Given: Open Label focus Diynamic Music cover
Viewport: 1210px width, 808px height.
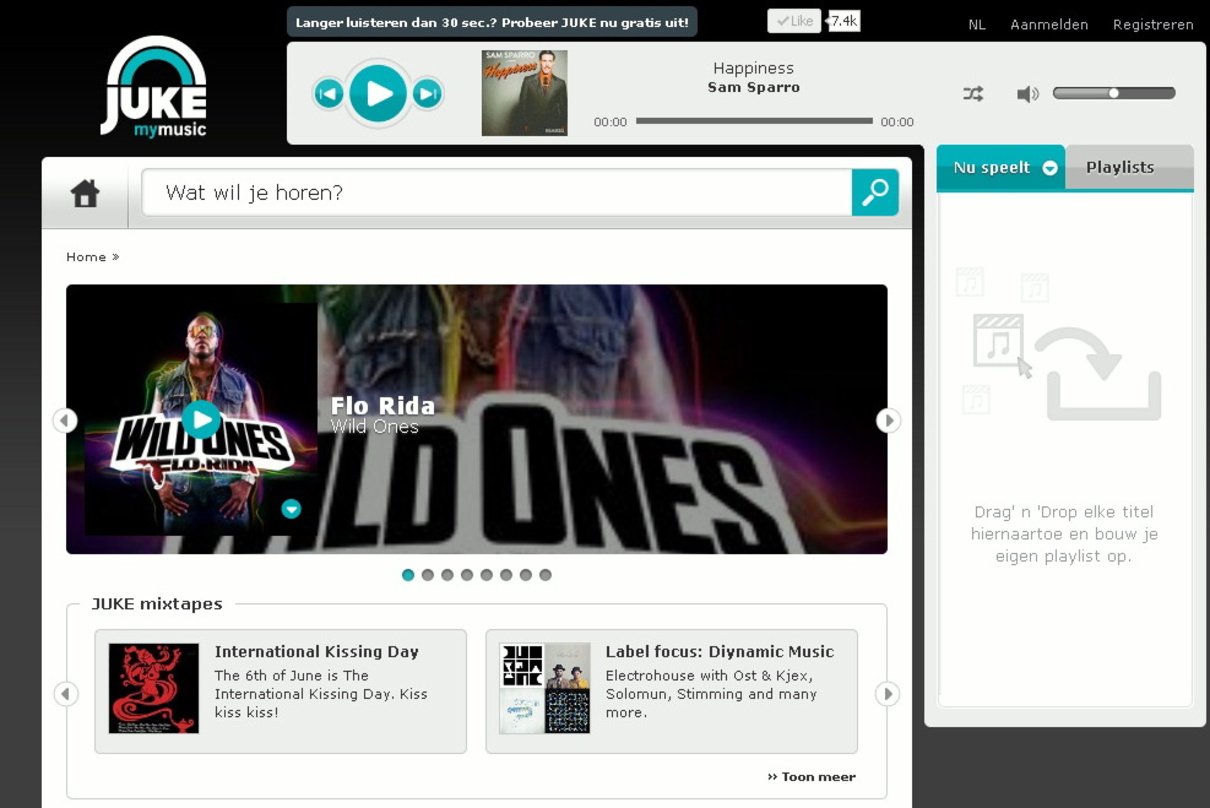Looking at the screenshot, I should point(545,689).
